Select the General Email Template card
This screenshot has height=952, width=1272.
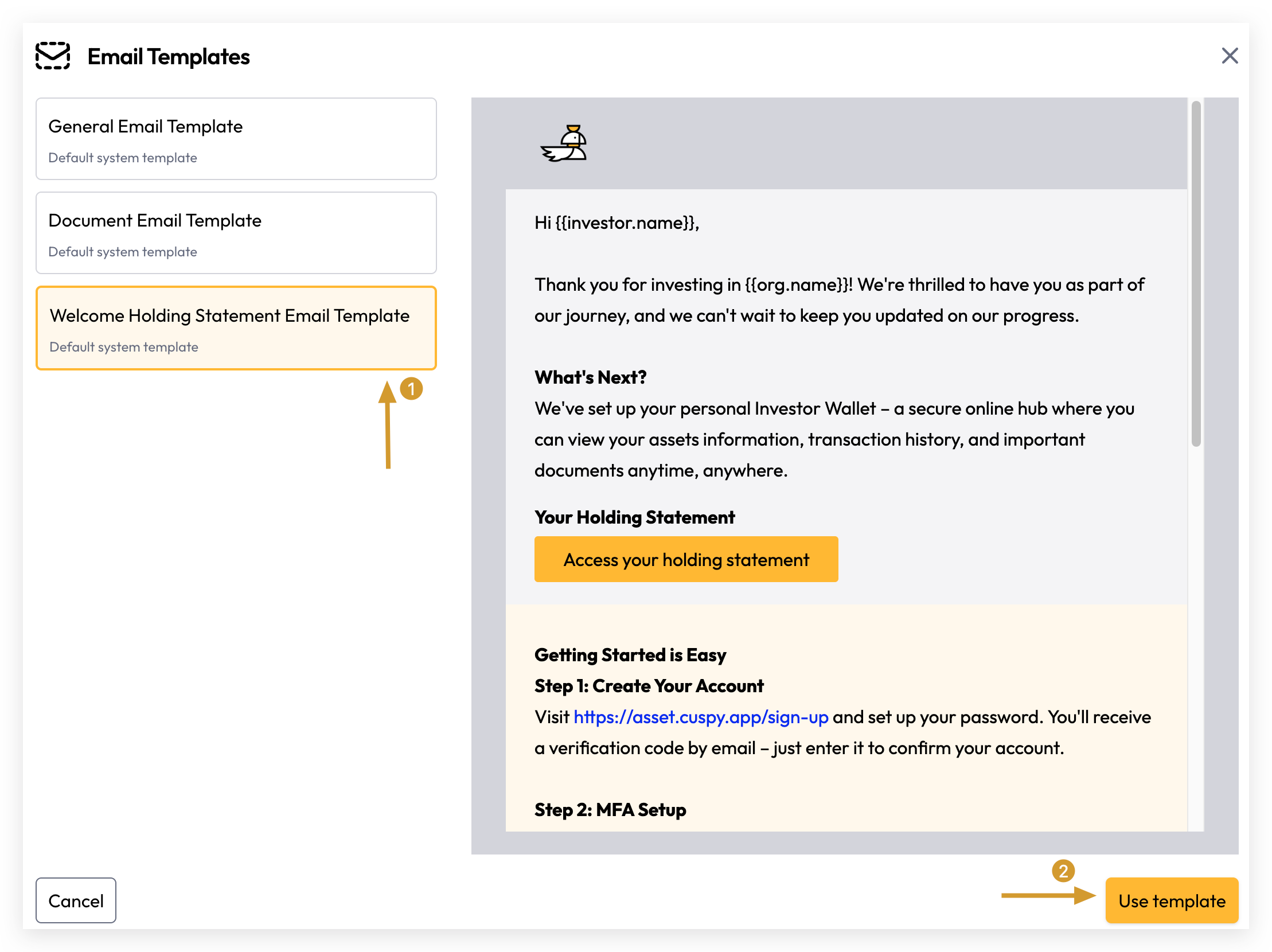pos(236,139)
